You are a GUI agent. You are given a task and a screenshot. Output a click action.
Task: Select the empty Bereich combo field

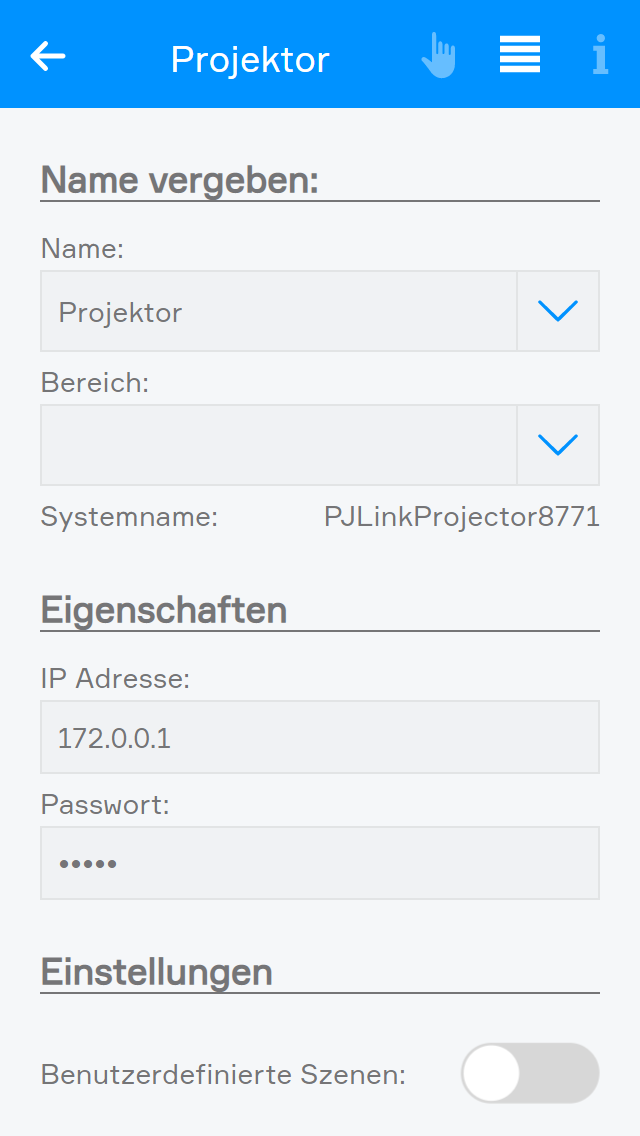[x=278, y=445]
